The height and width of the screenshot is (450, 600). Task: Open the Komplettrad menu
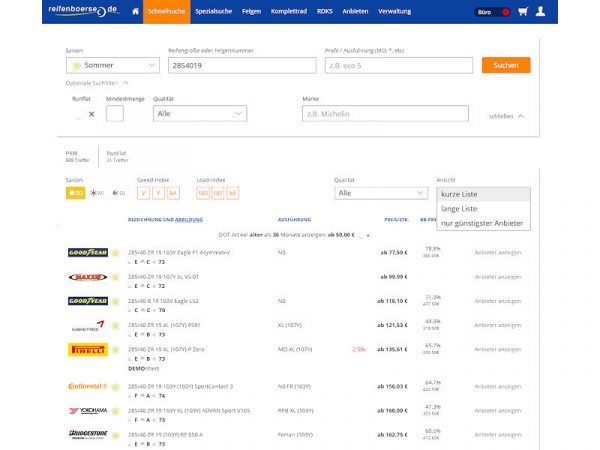pyautogui.click(x=289, y=11)
